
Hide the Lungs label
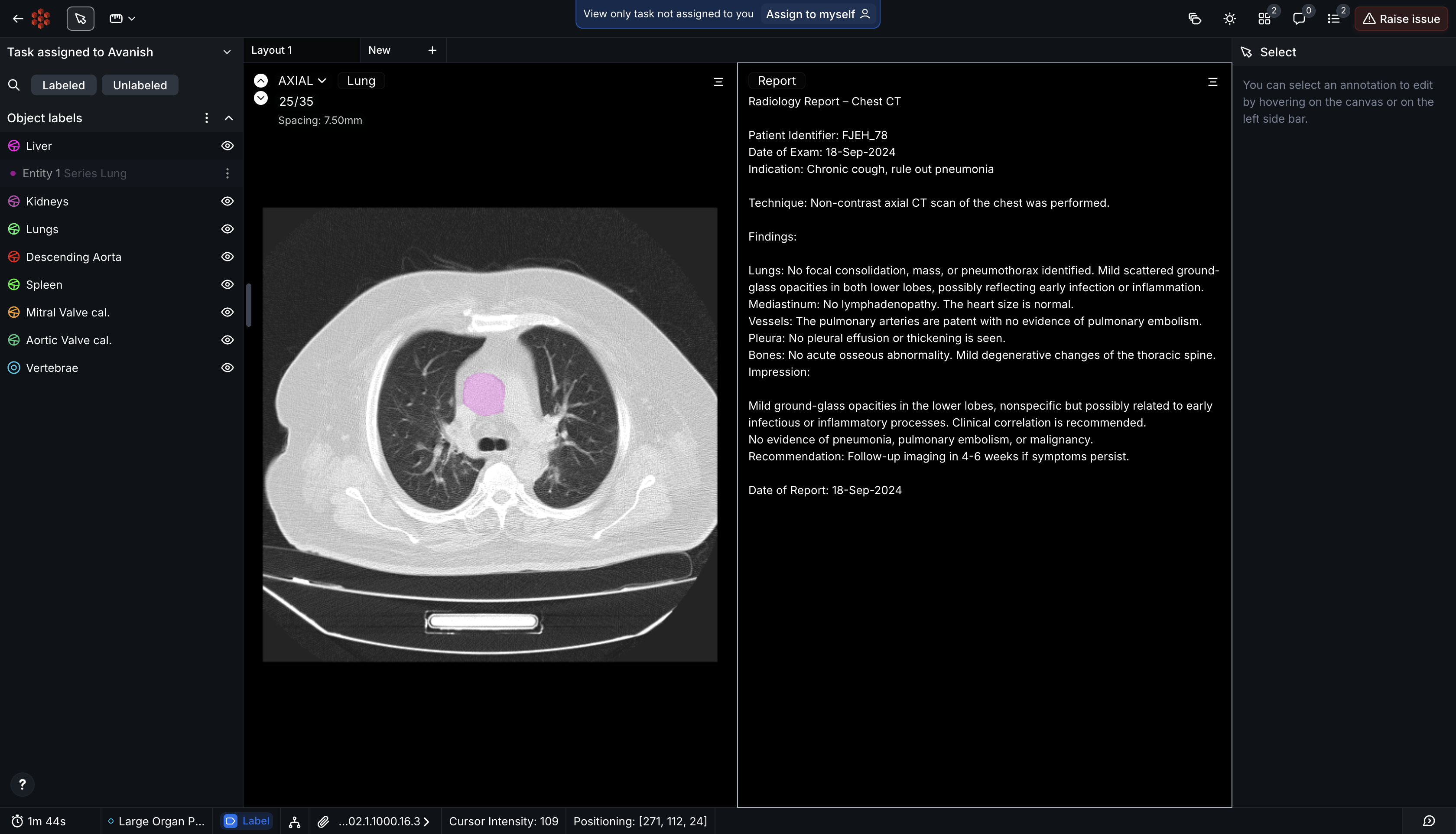pyautogui.click(x=227, y=229)
